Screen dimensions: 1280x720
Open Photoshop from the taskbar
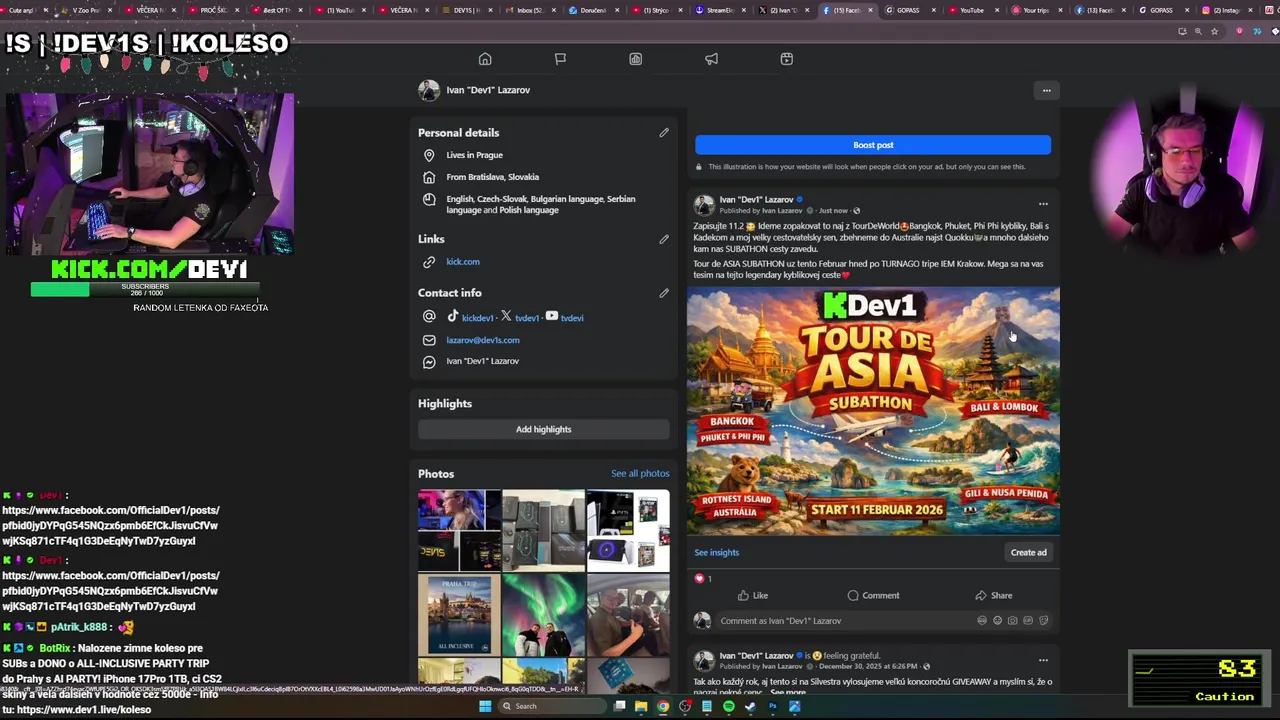point(773,706)
